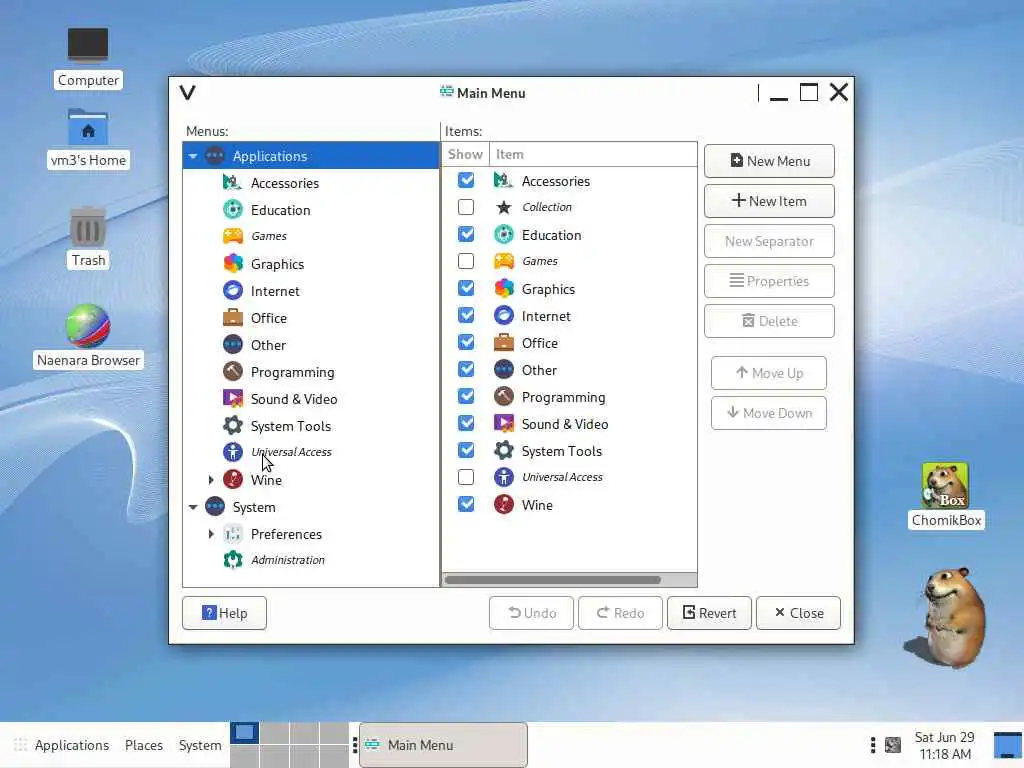This screenshot has width=1024, height=768.
Task: Open the ChomikBox desktop icon
Action: (x=945, y=485)
